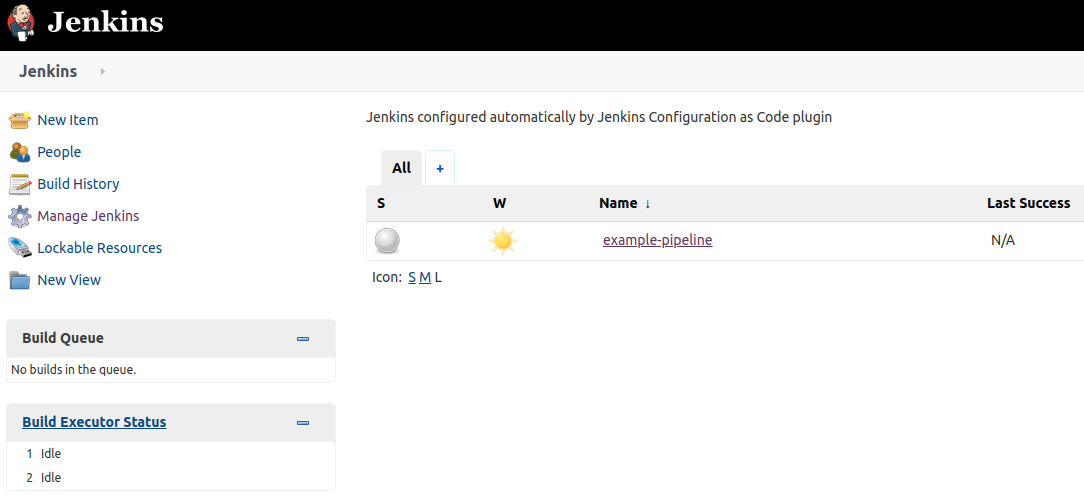Open the New Item link
This screenshot has height=503, width=1084.
tap(68, 120)
